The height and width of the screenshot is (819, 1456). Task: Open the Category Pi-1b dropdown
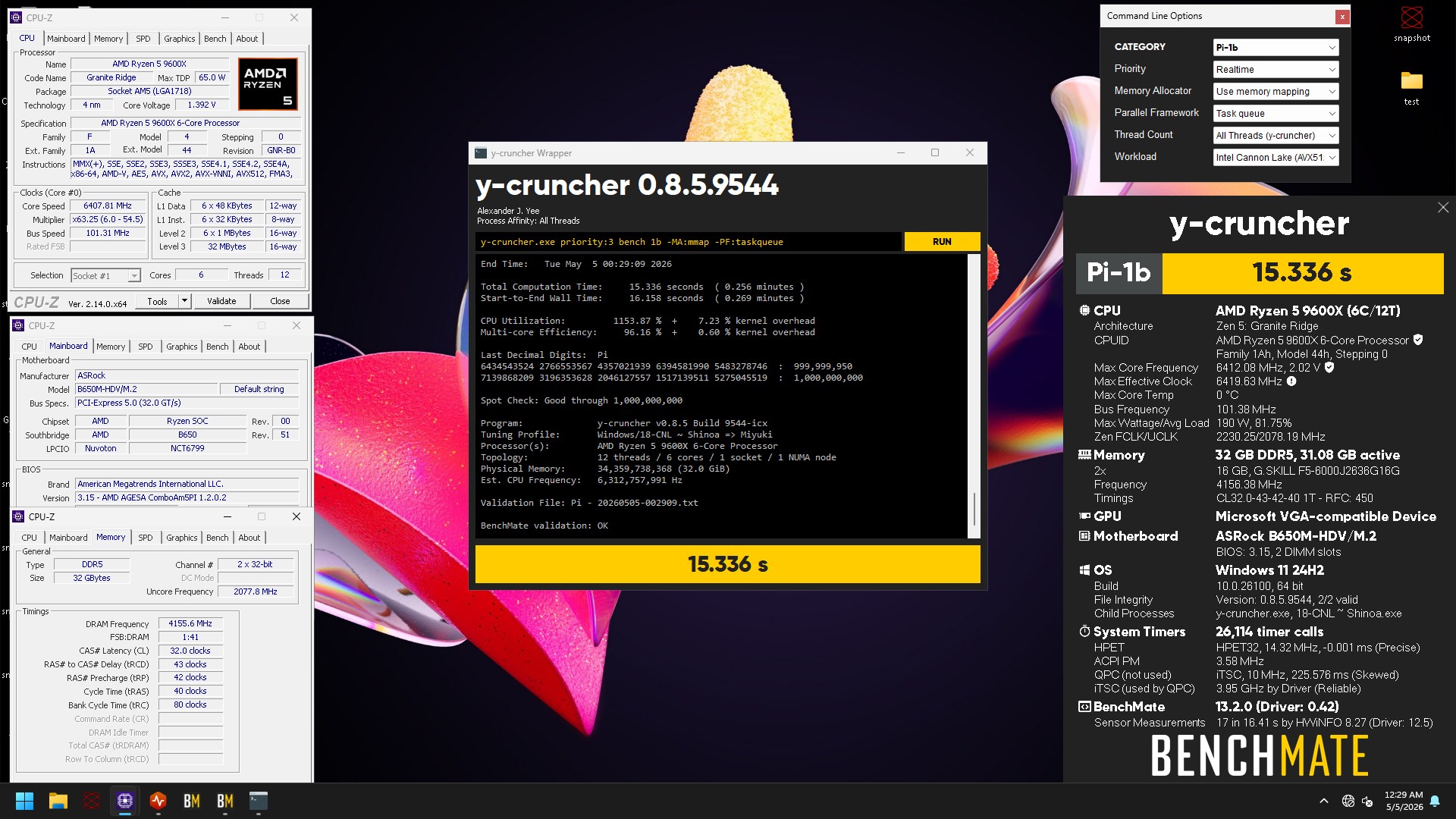pyautogui.click(x=1276, y=48)
